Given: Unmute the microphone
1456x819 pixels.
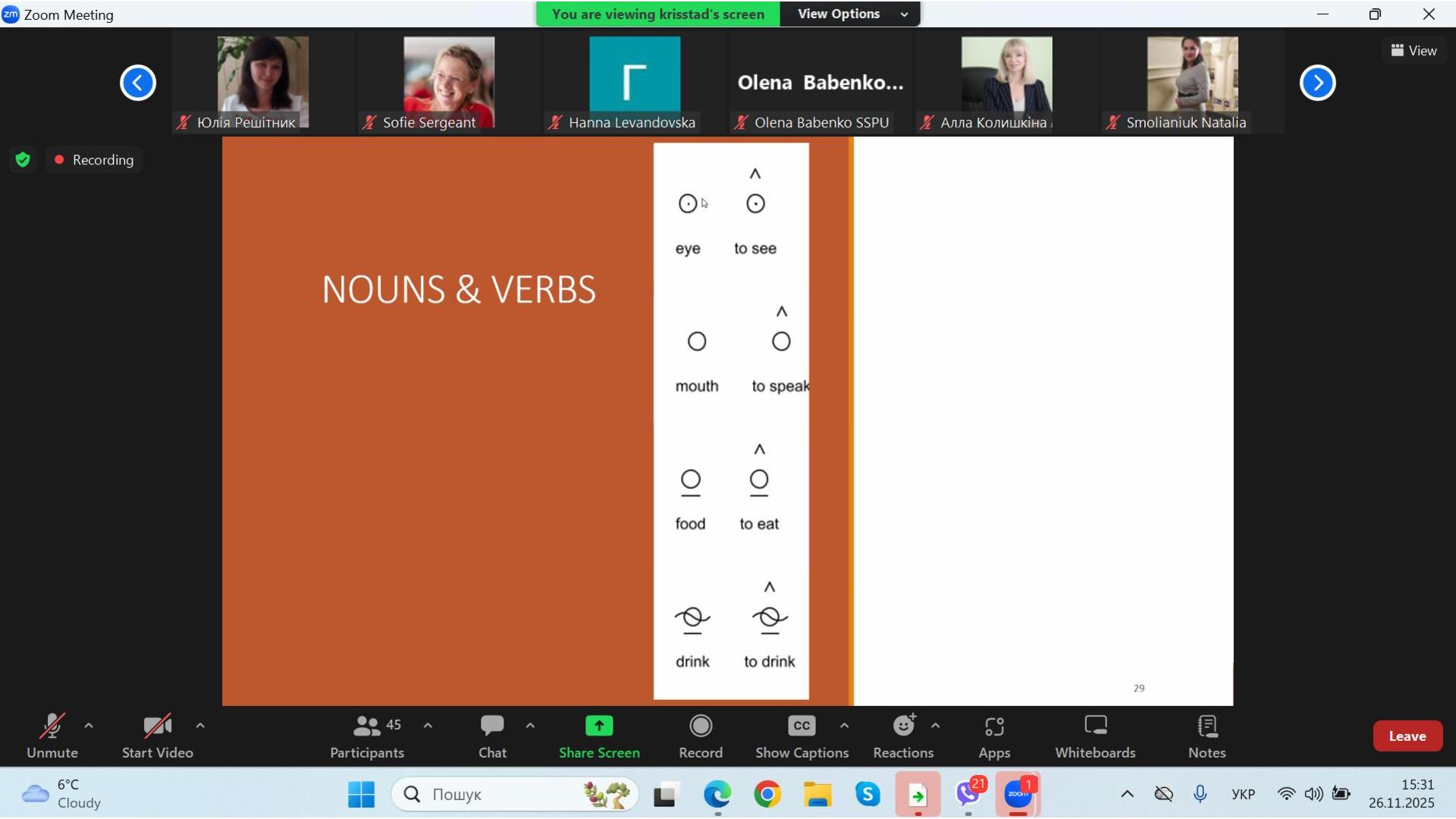Looking at the screenshot, I should (52, 736).
